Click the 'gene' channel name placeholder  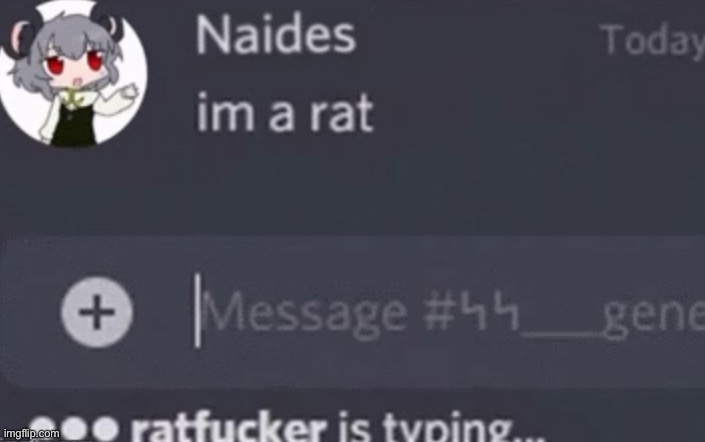(654, 317)
